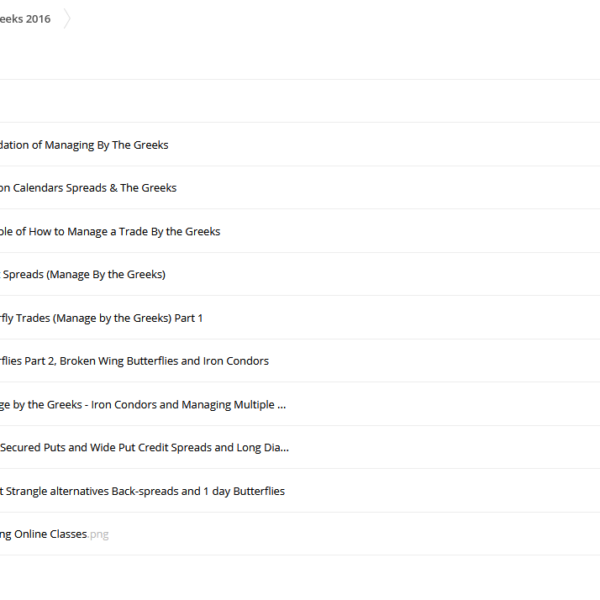Open the 'eeks 2016' breadcrumb folder
Image resolution: width=600 pixels, height=600 pixels.
(x=25, y=19)
